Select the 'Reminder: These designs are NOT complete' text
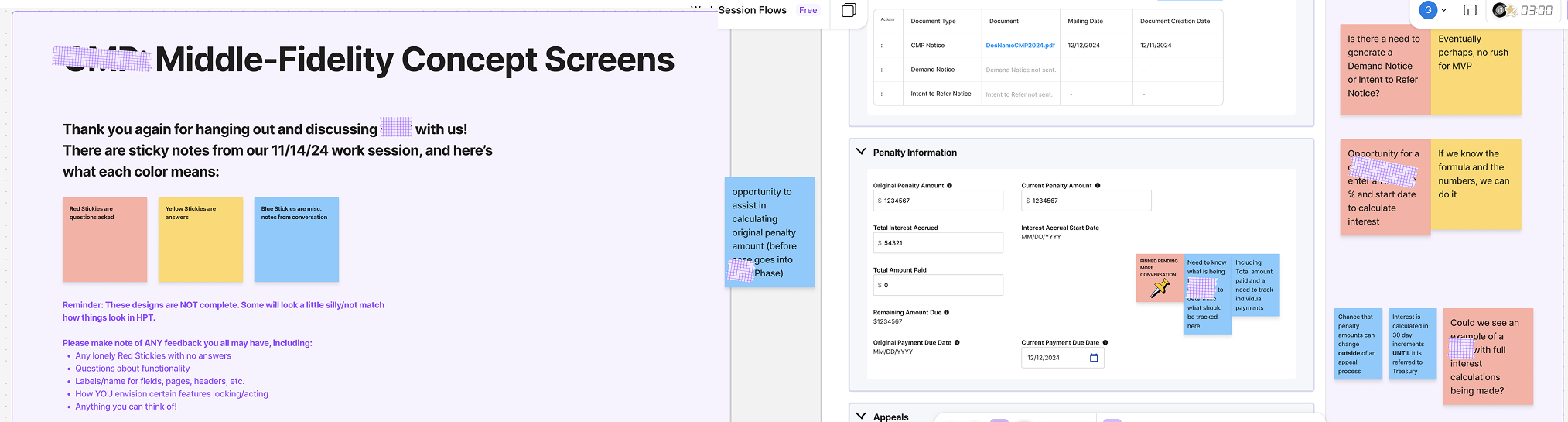The width and height of the screenshot is (1568, 422). [224, 311]
